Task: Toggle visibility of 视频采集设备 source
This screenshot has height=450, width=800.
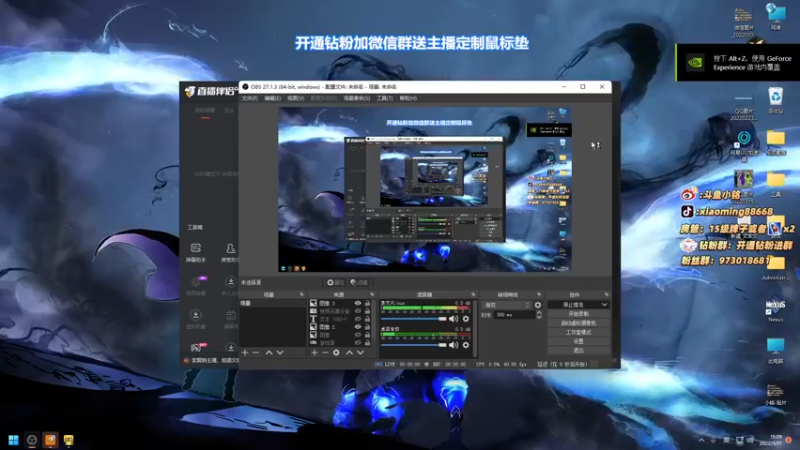Action: (358, 311)
